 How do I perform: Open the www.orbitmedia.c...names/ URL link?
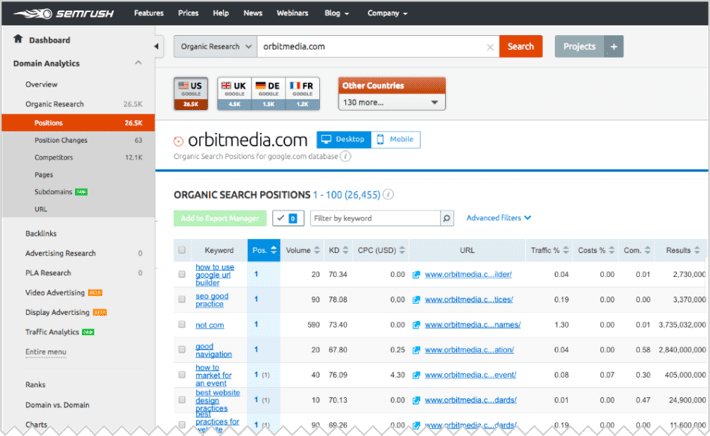pos(472,325)
